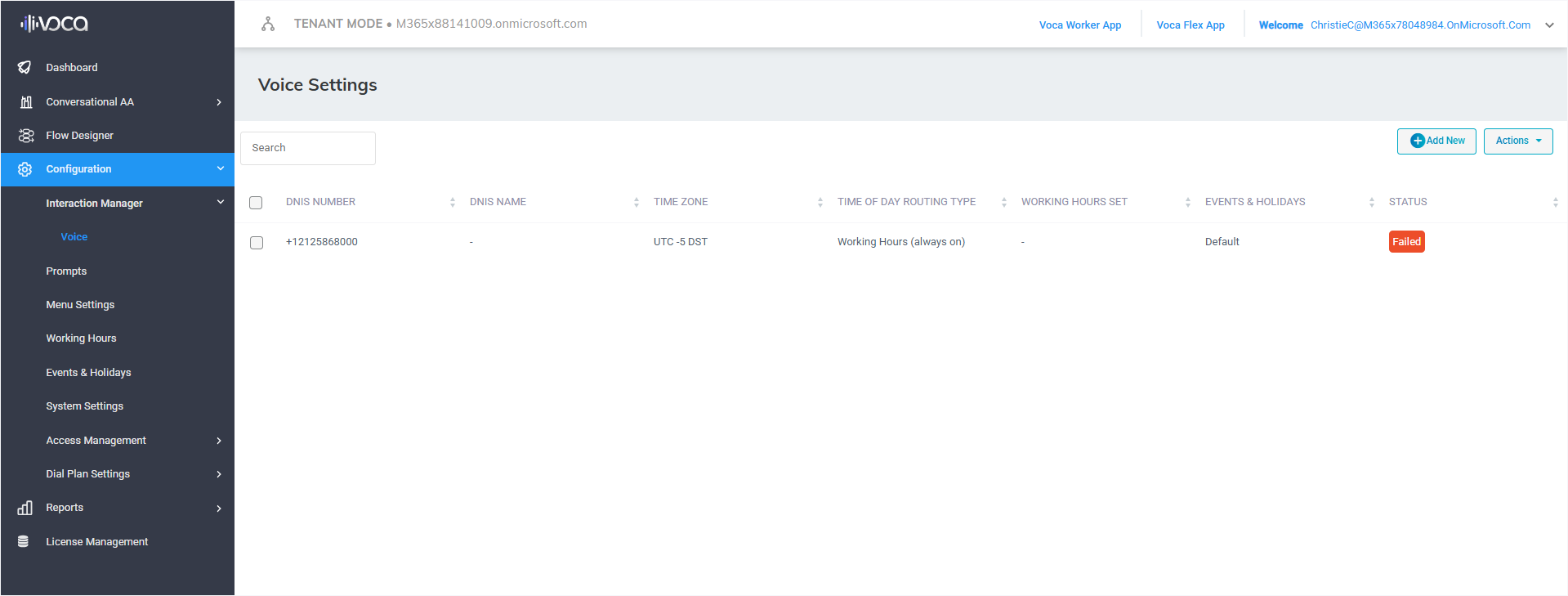Check the select-all checkbox in table header
This screenshot has height=596, width=1568.
click(x=256, y=203)
